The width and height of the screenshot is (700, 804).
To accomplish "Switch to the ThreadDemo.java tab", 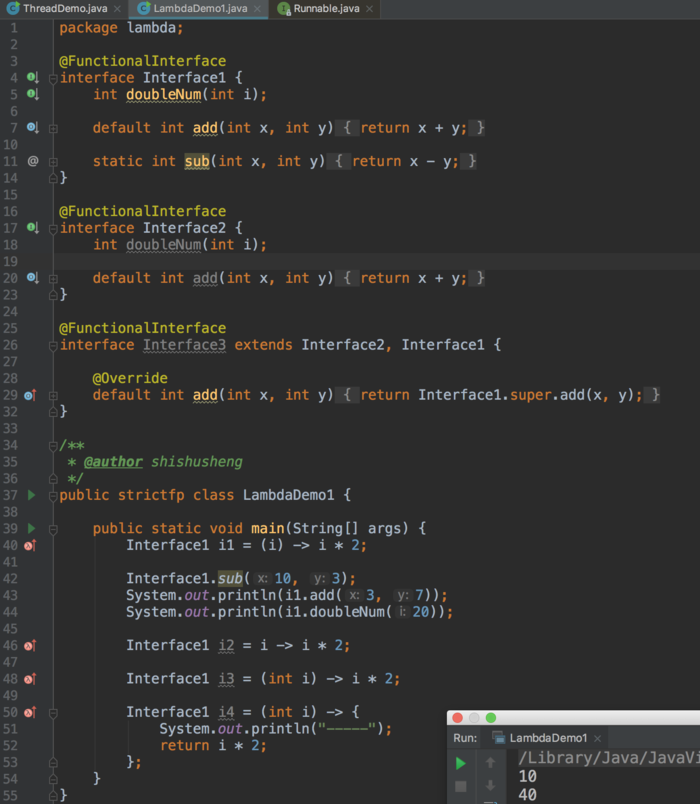I will [65, 9].
